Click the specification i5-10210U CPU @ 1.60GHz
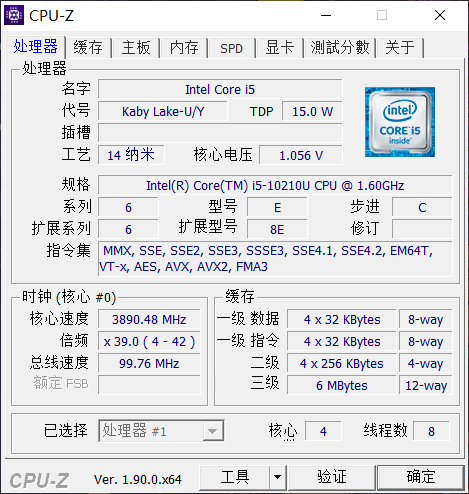469x494 pixels. coord(275,185)
